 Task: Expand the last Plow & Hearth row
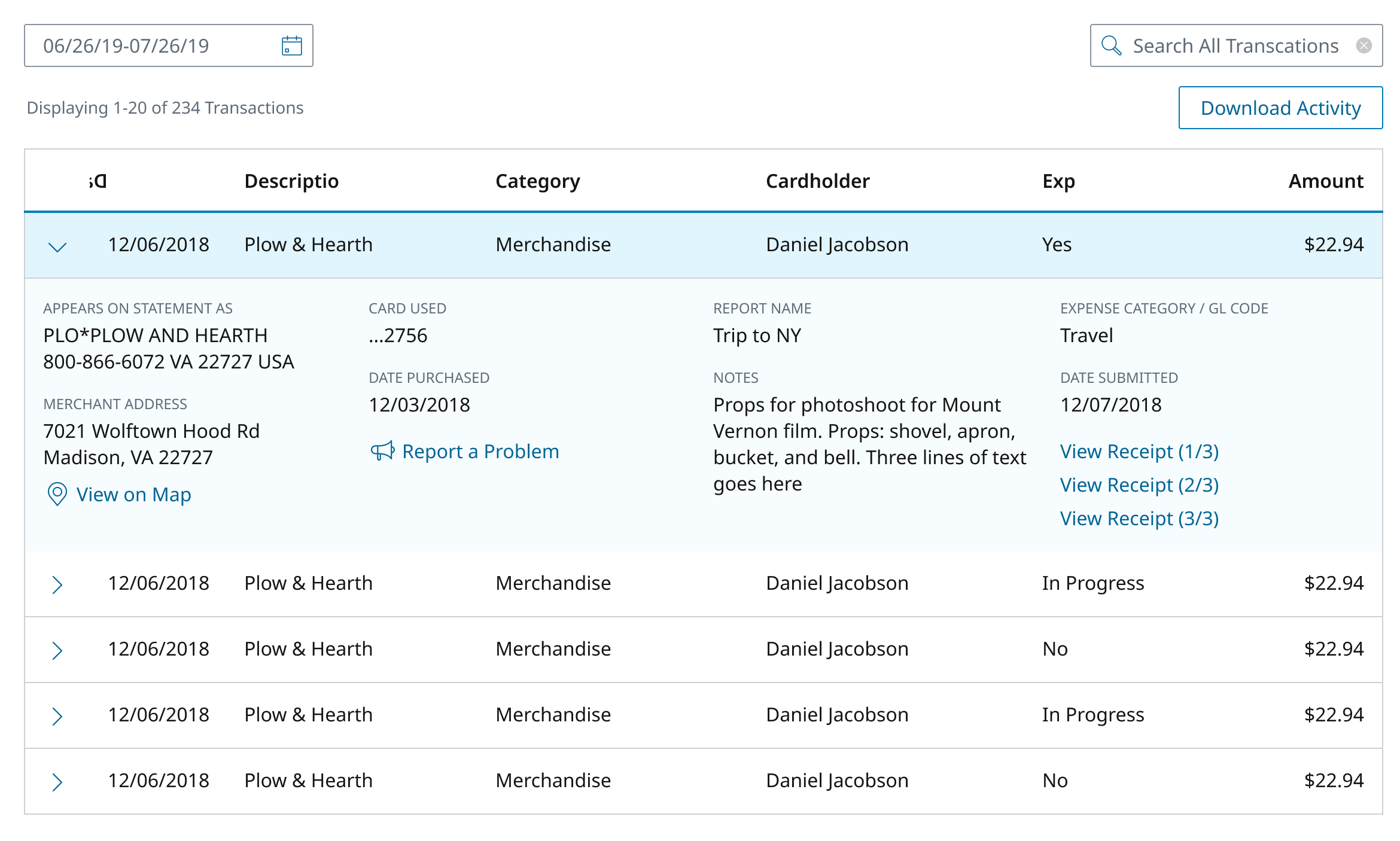[x=57, y=781]
